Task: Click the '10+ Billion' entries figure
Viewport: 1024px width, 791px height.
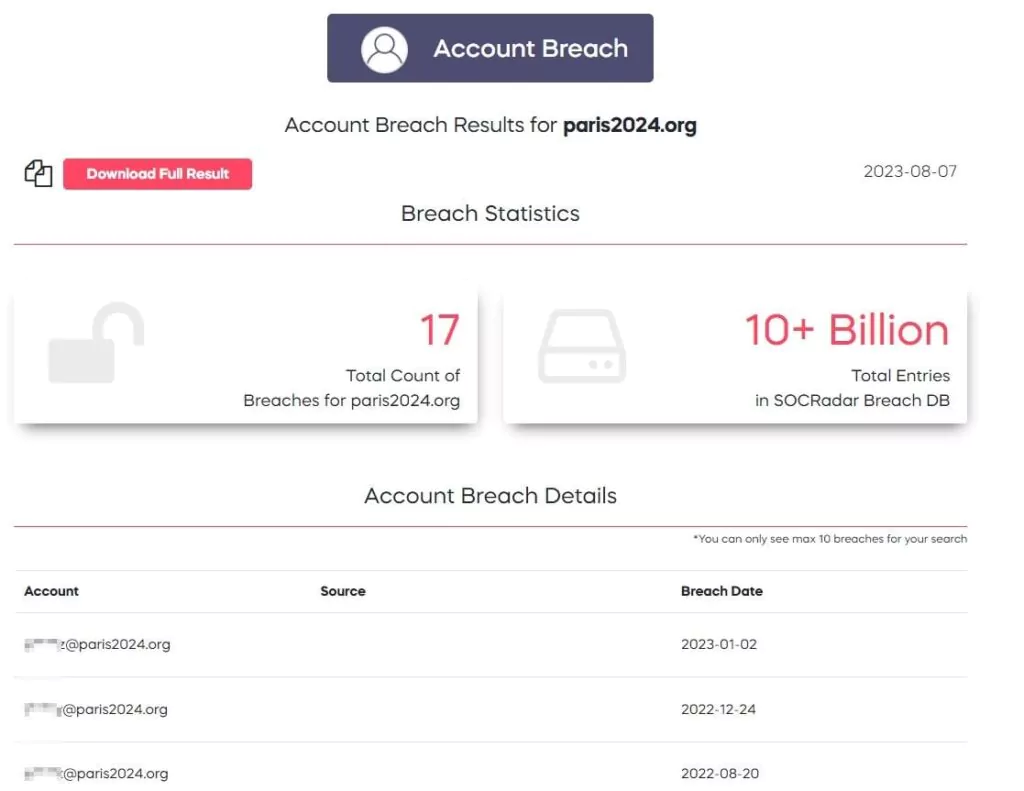Action: click(846, 329)
